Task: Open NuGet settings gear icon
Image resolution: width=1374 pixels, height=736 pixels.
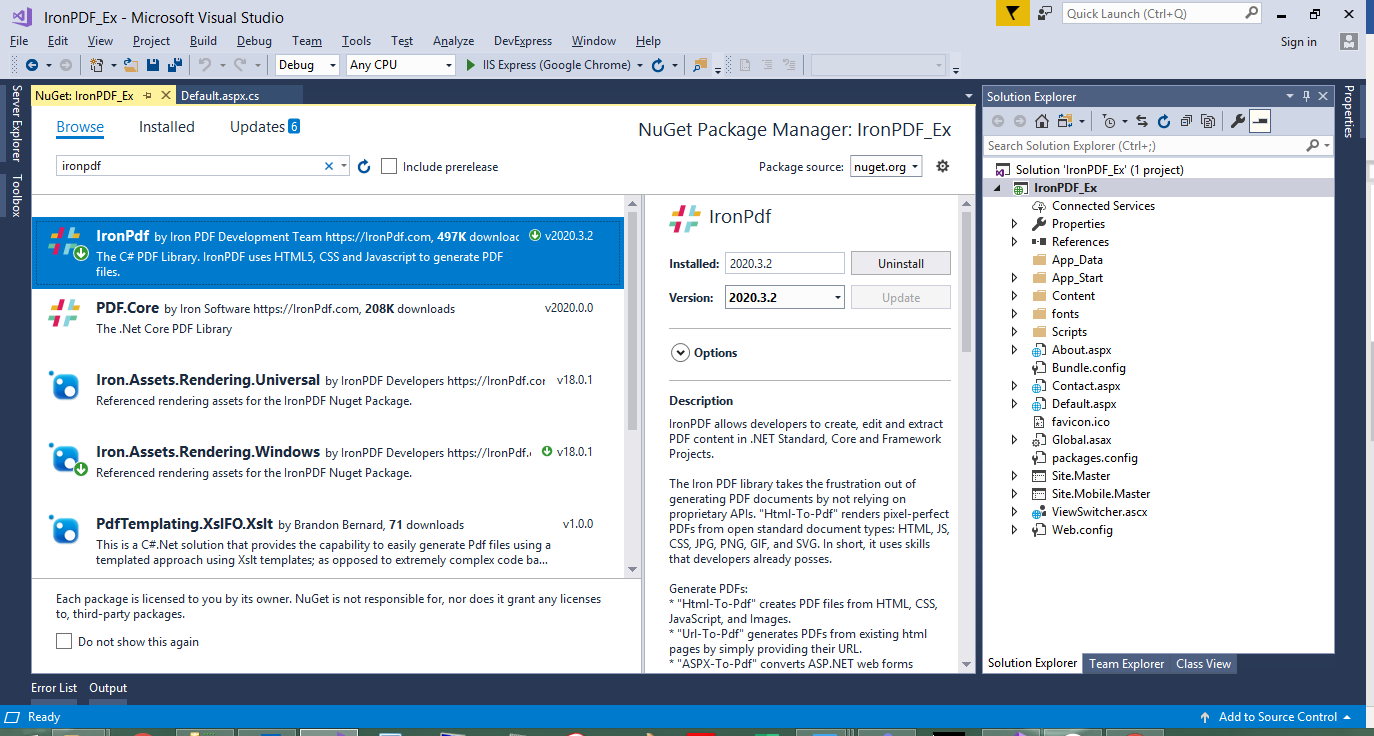Action: click(x=942, y=166)
